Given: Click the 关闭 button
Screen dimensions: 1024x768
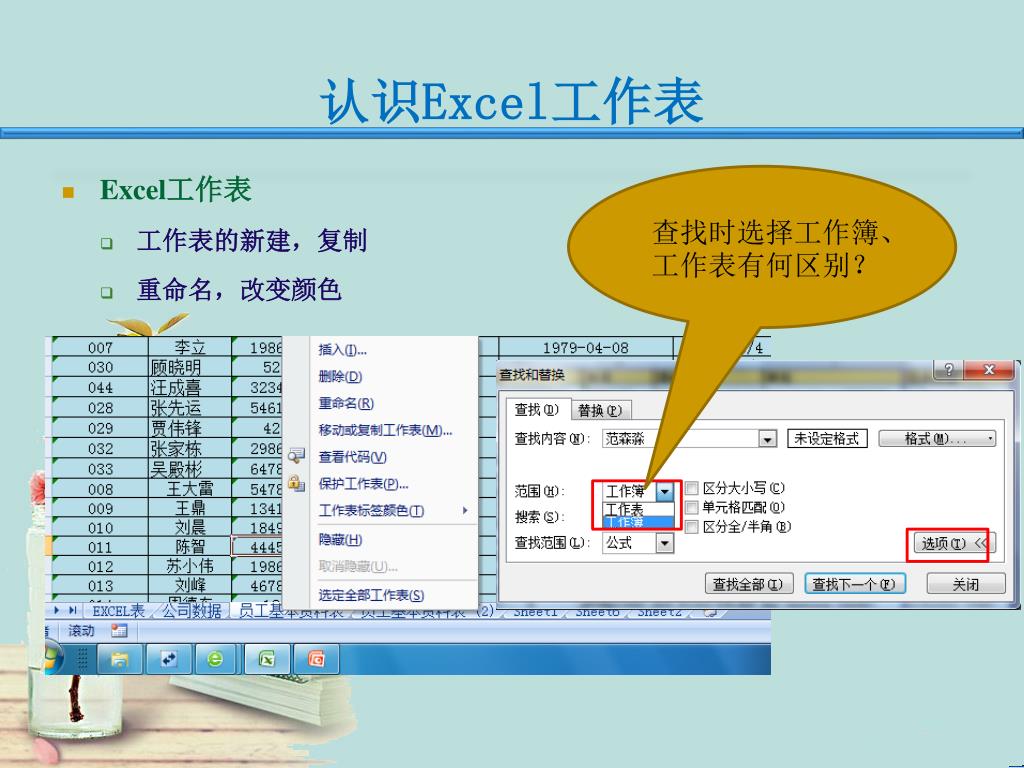Looking at the screenshot, I should coord(965,584).
